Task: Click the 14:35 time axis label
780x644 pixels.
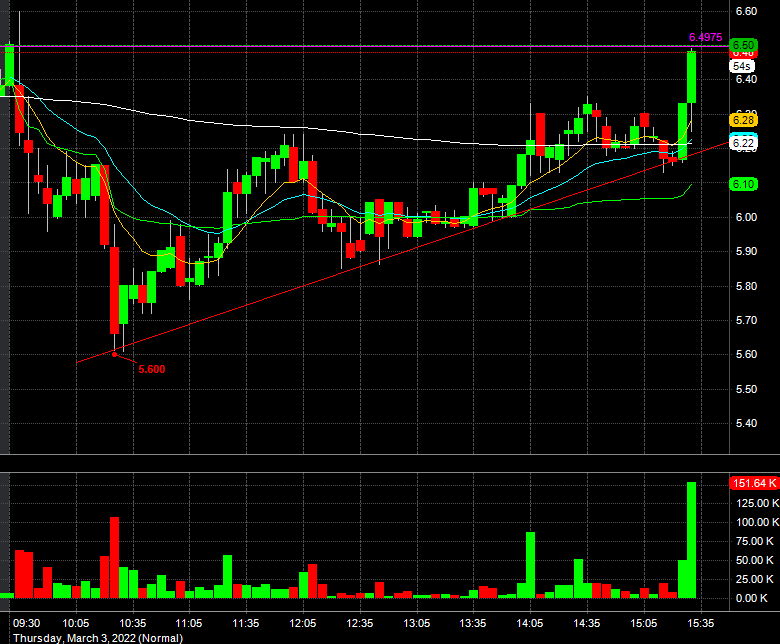Action: click(x=586, y=623)
